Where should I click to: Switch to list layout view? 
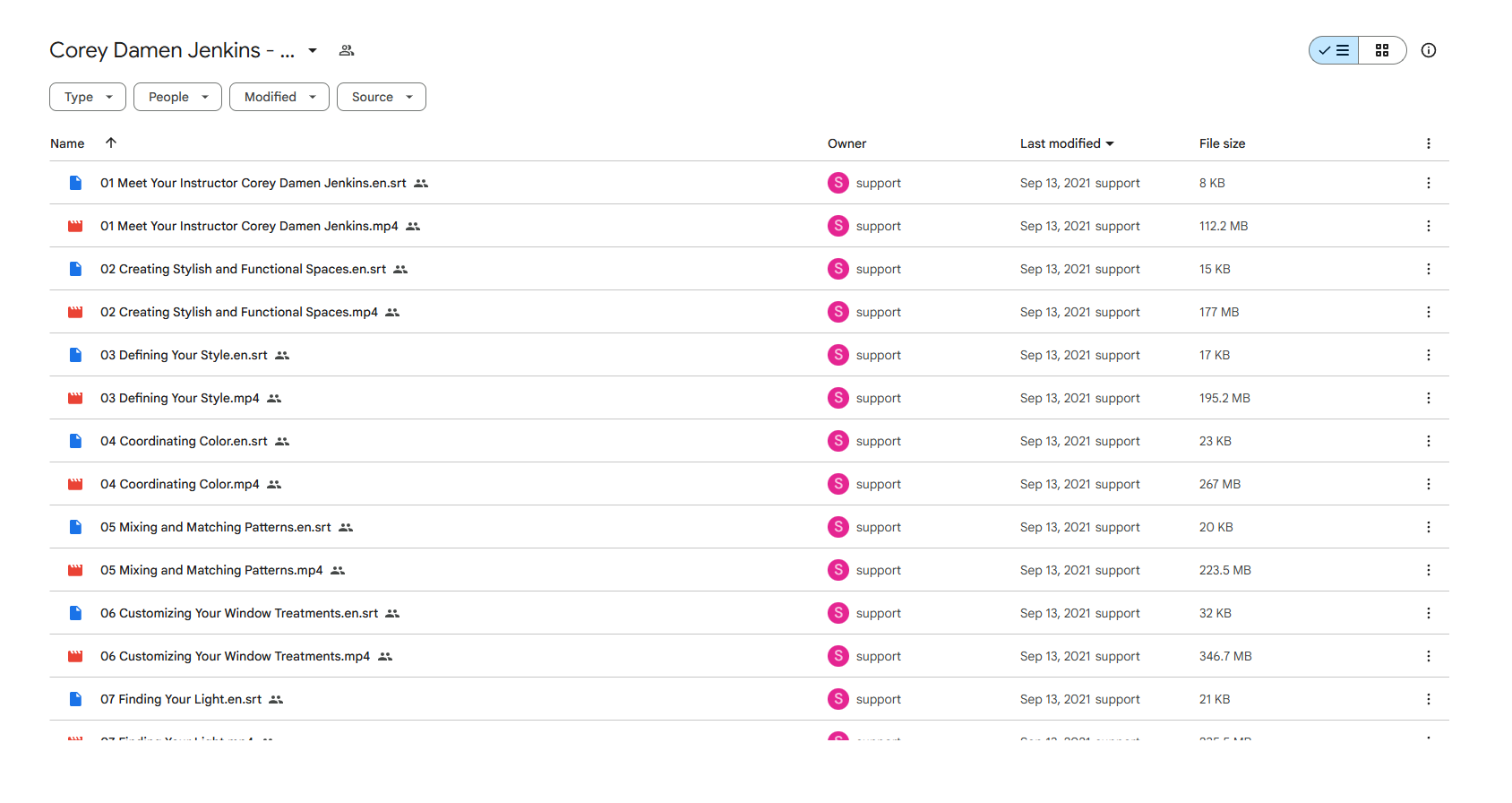[x=1334, y=50]
